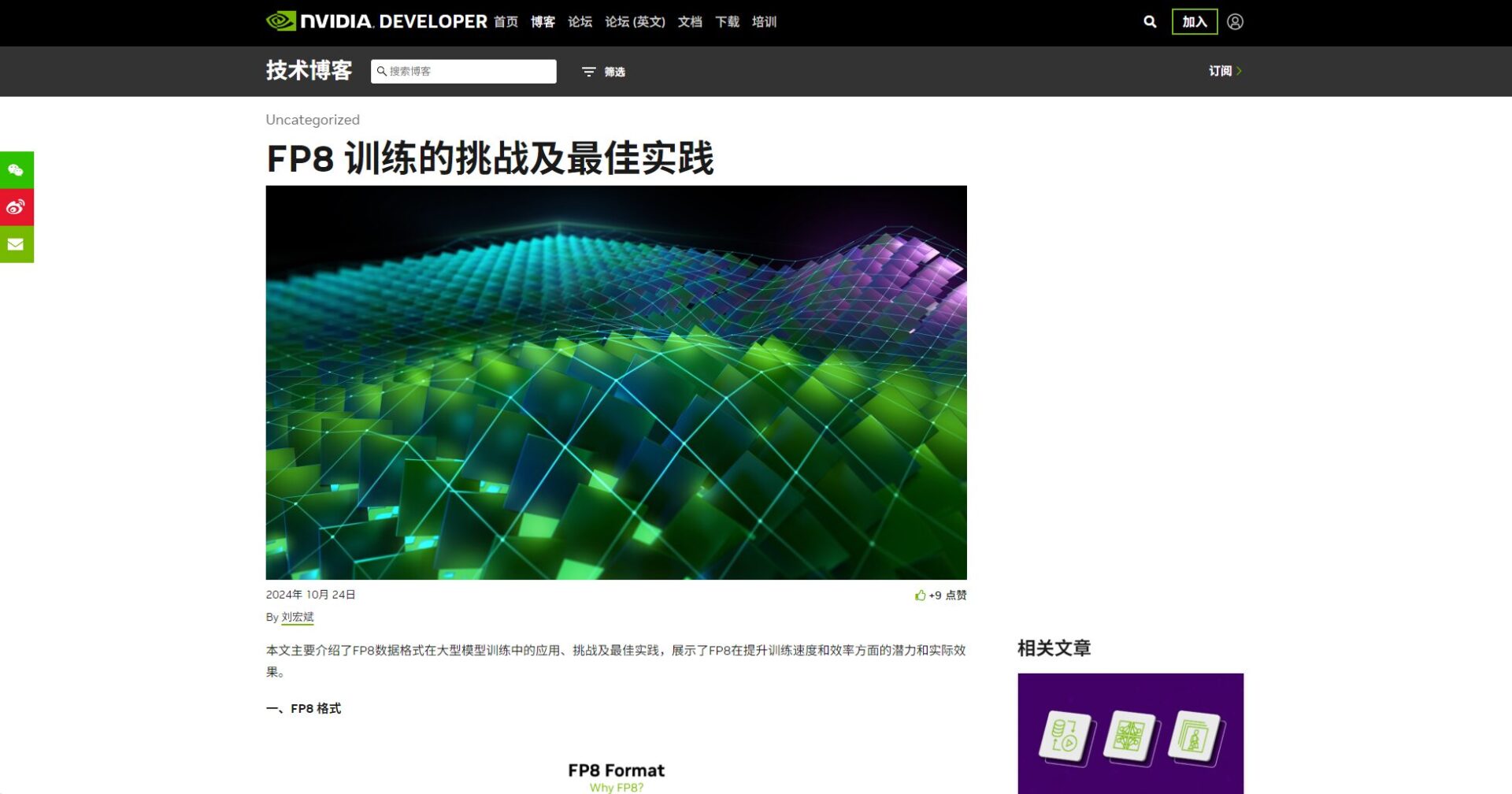Screen dimensions: 1512x794
Task: Open the 筛选 filter icon
Action: coord(589,71)
